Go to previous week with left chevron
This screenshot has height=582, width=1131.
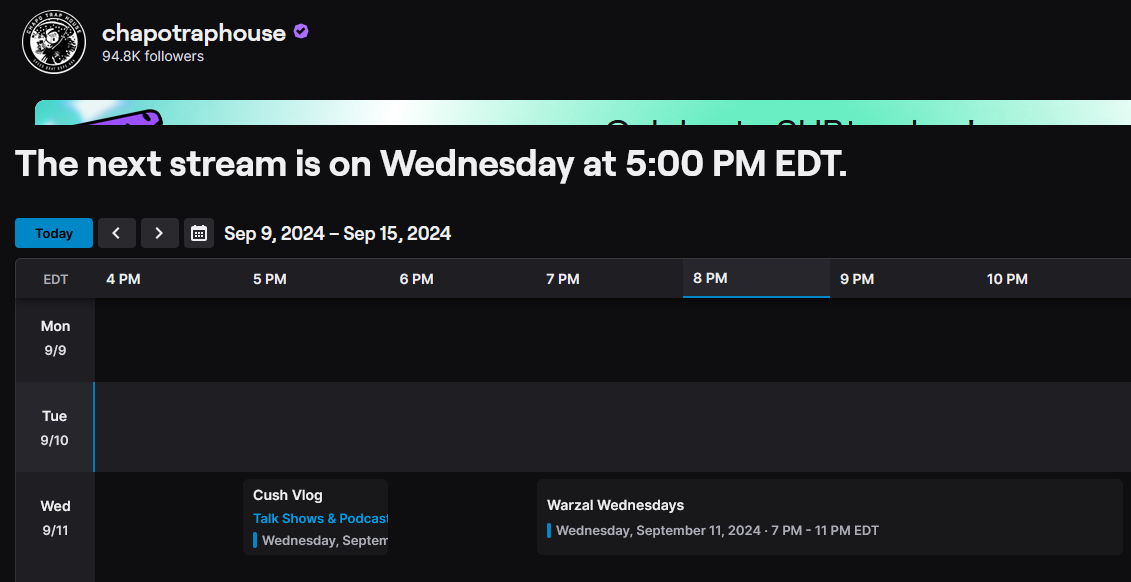(x=116, y=233)
